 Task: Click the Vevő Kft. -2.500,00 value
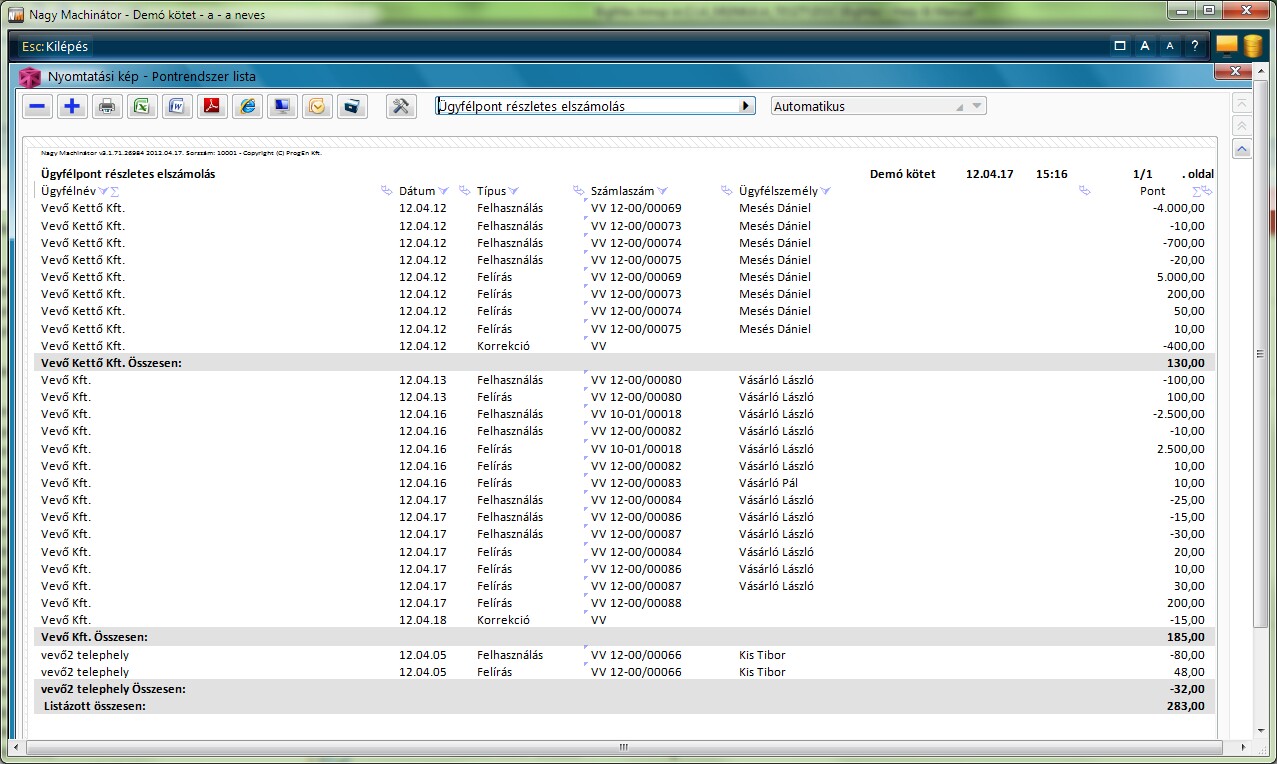1178,414
